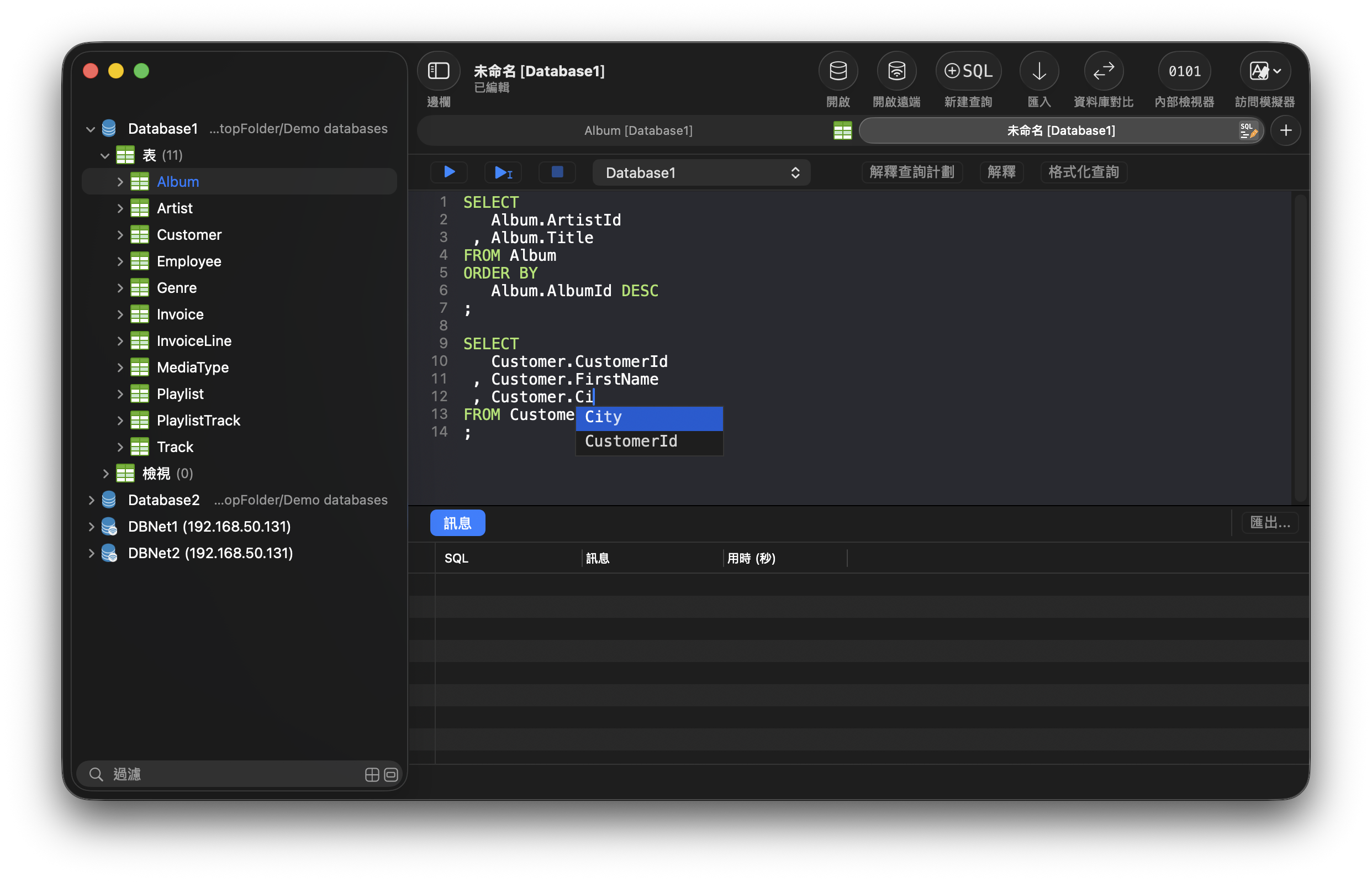Click the Import arrow icon

tap(1039, 71)
